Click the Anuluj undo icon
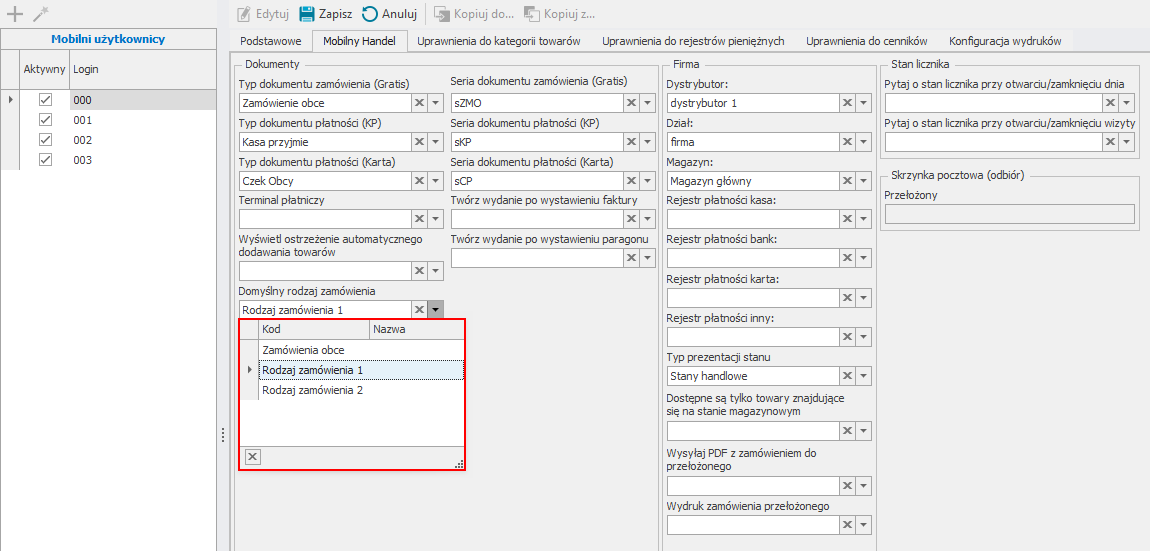The height and width of the screenshot is (551, 1150). [370, 14]
